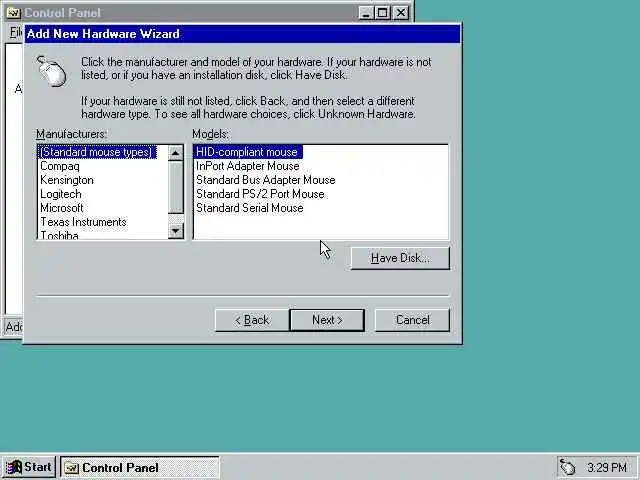Close the Control Panel window
The image size is (640, 480).
click(x=401, y=13)
